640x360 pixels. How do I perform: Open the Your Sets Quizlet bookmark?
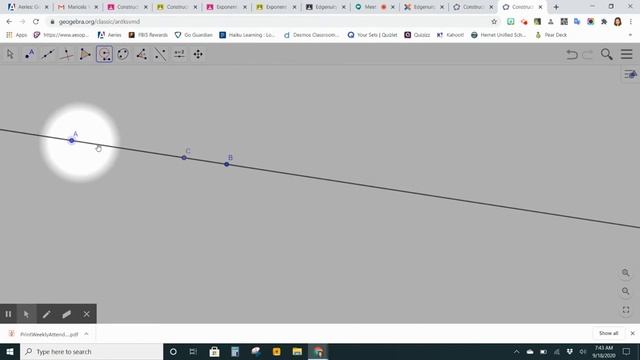point(372,35)
